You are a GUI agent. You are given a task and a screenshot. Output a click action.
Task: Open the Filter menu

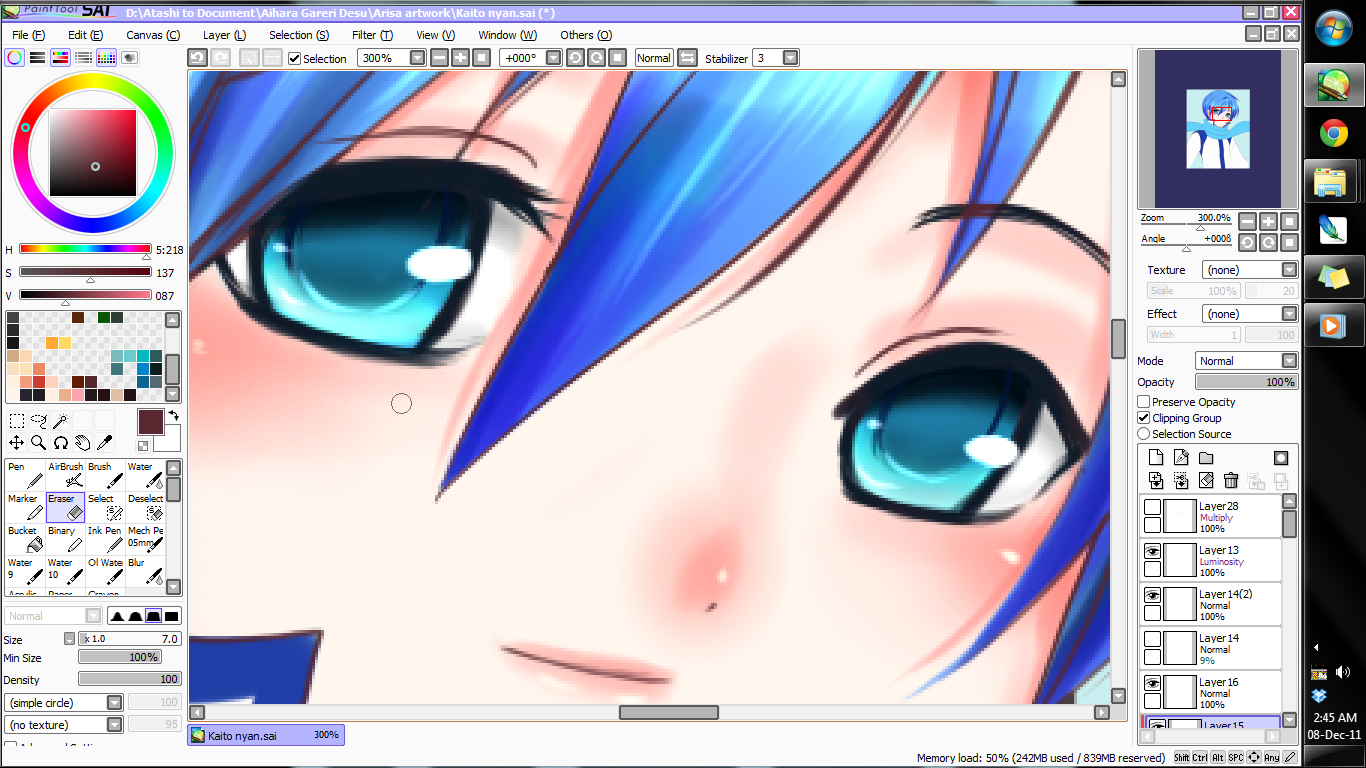point(372,35)
